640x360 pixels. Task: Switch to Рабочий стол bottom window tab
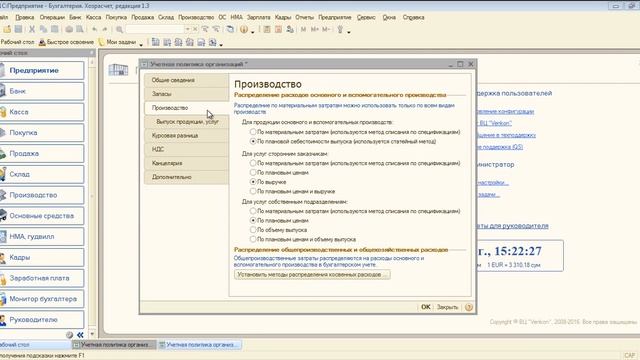click(35, 345)
